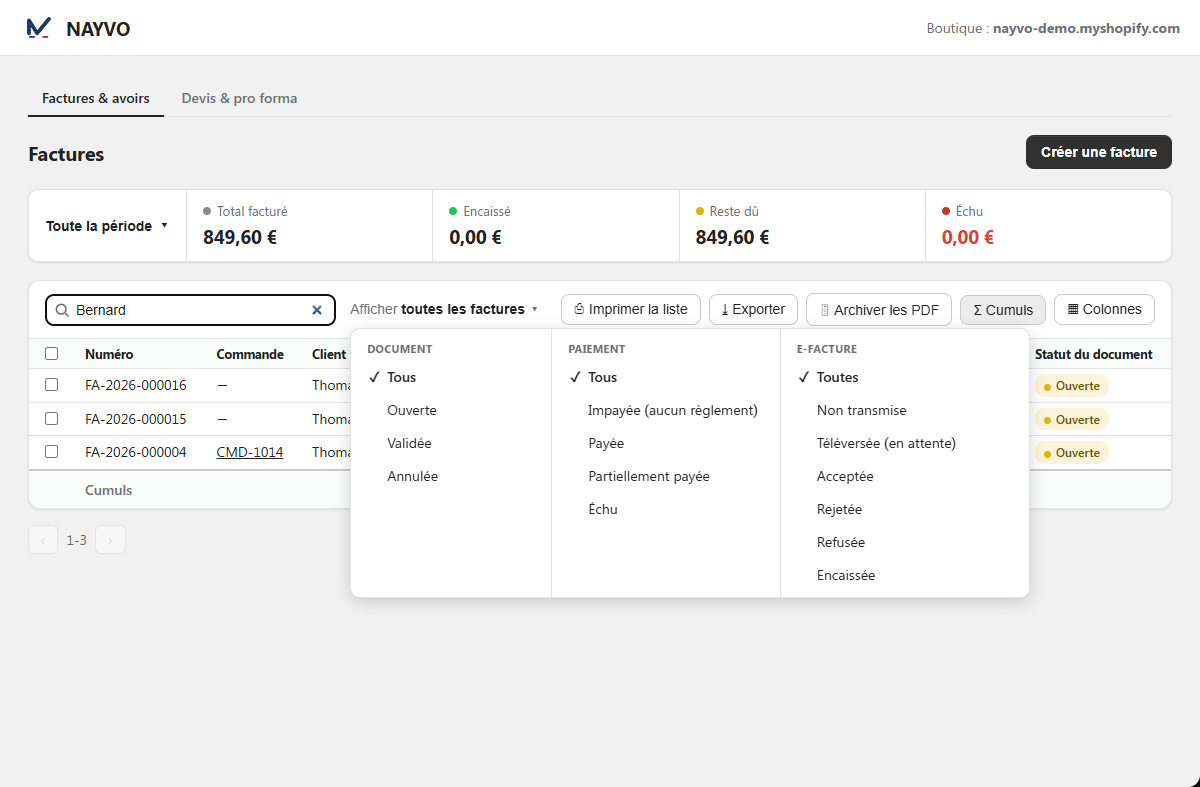The image size is (1200, 787).
Task: Toggle the Σ Cumuls totals button
Action: tap(1003, 310)
